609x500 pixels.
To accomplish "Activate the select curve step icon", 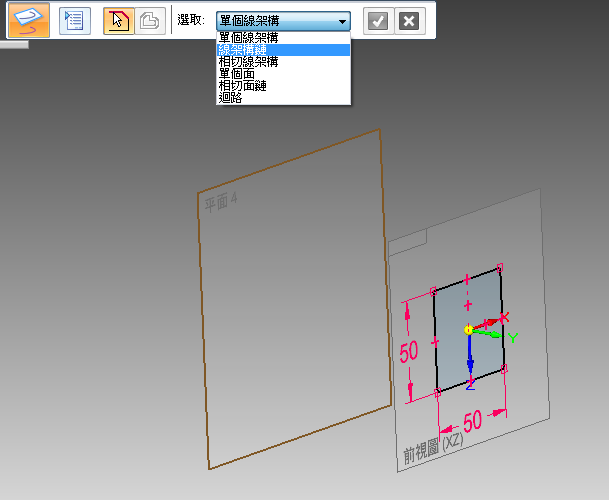I will click(x=119, y=21).
